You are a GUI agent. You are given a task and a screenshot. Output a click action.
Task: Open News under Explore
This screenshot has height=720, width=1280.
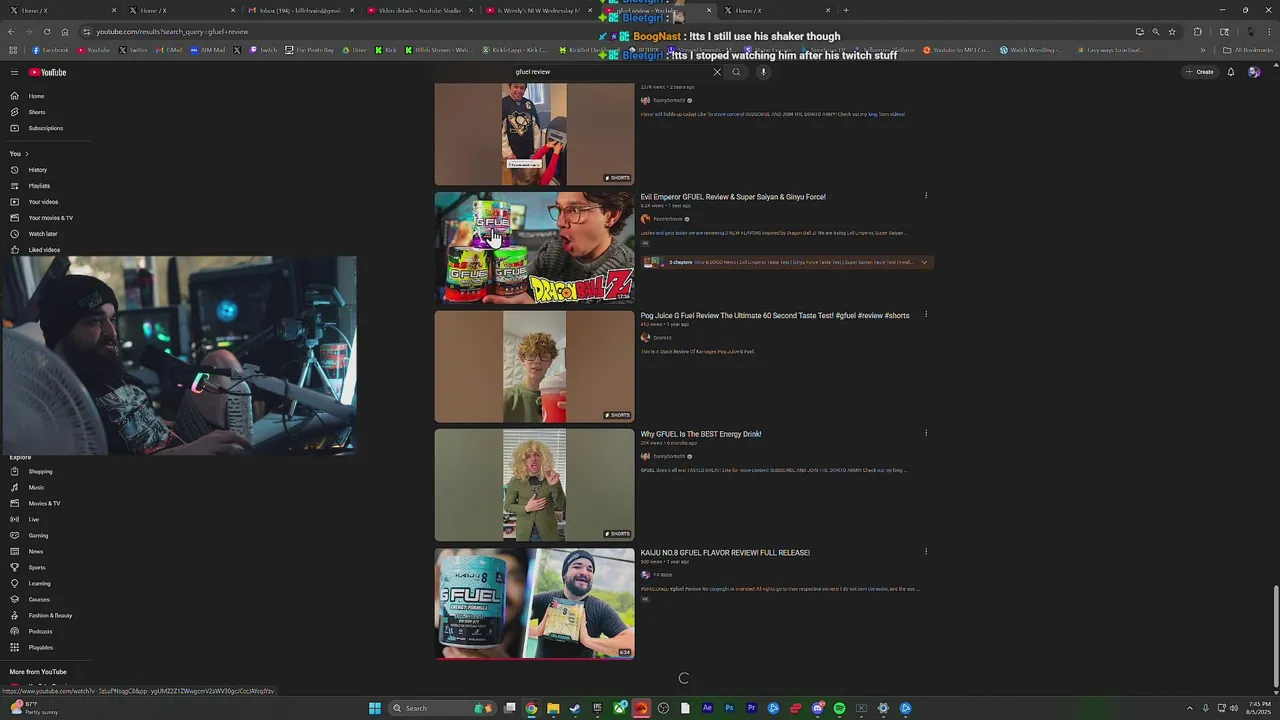point(35,551)
